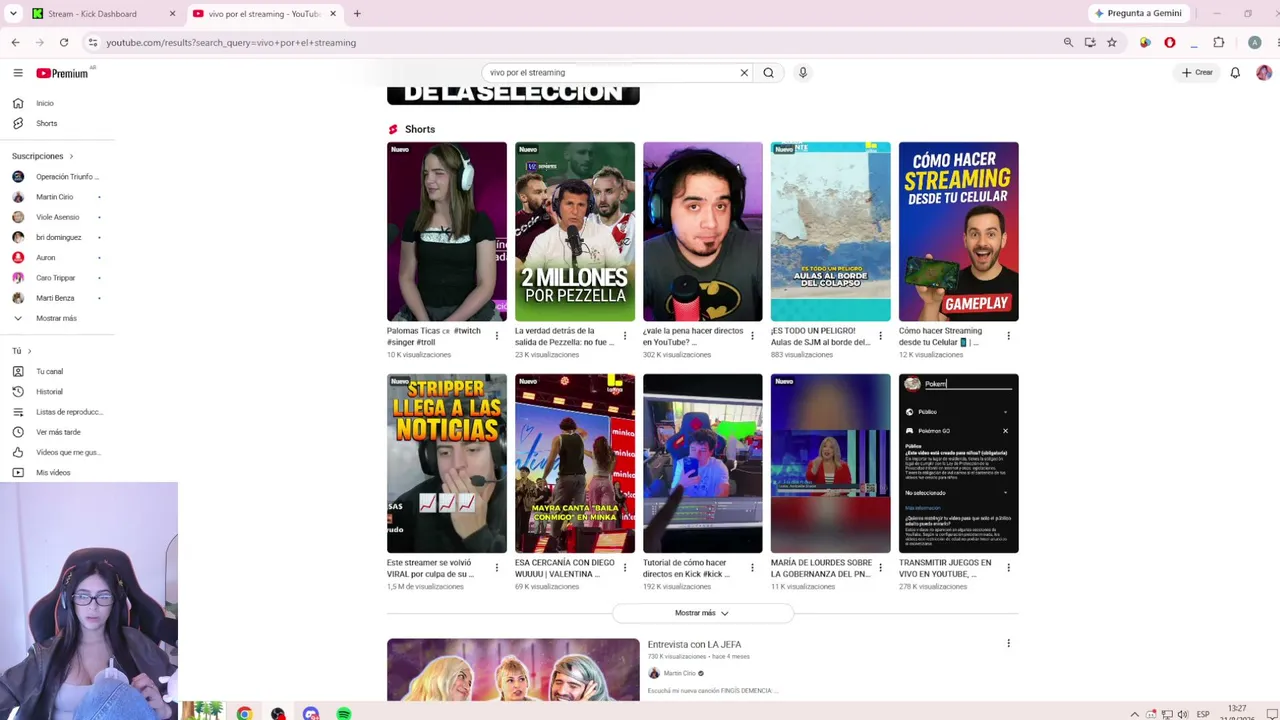Open the YouTube hamburger guide menu
The image size is (1280, 720).
[x=18, y=73]
